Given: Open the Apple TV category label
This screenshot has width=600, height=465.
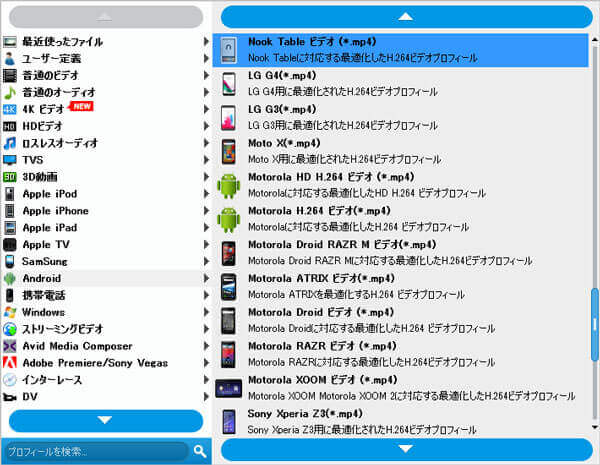Looking at the screenshot, I should [46, 245].
